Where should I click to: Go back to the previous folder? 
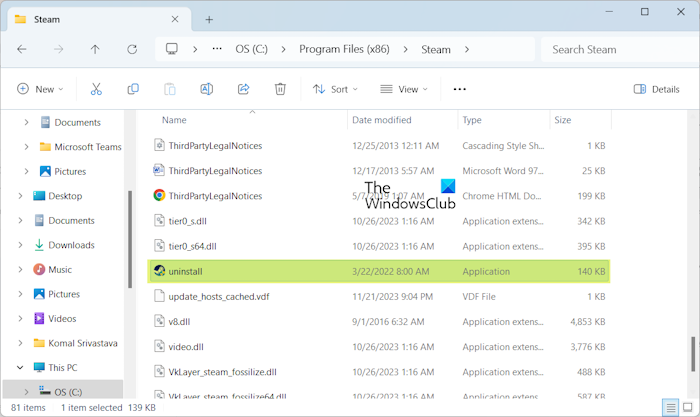21,49
